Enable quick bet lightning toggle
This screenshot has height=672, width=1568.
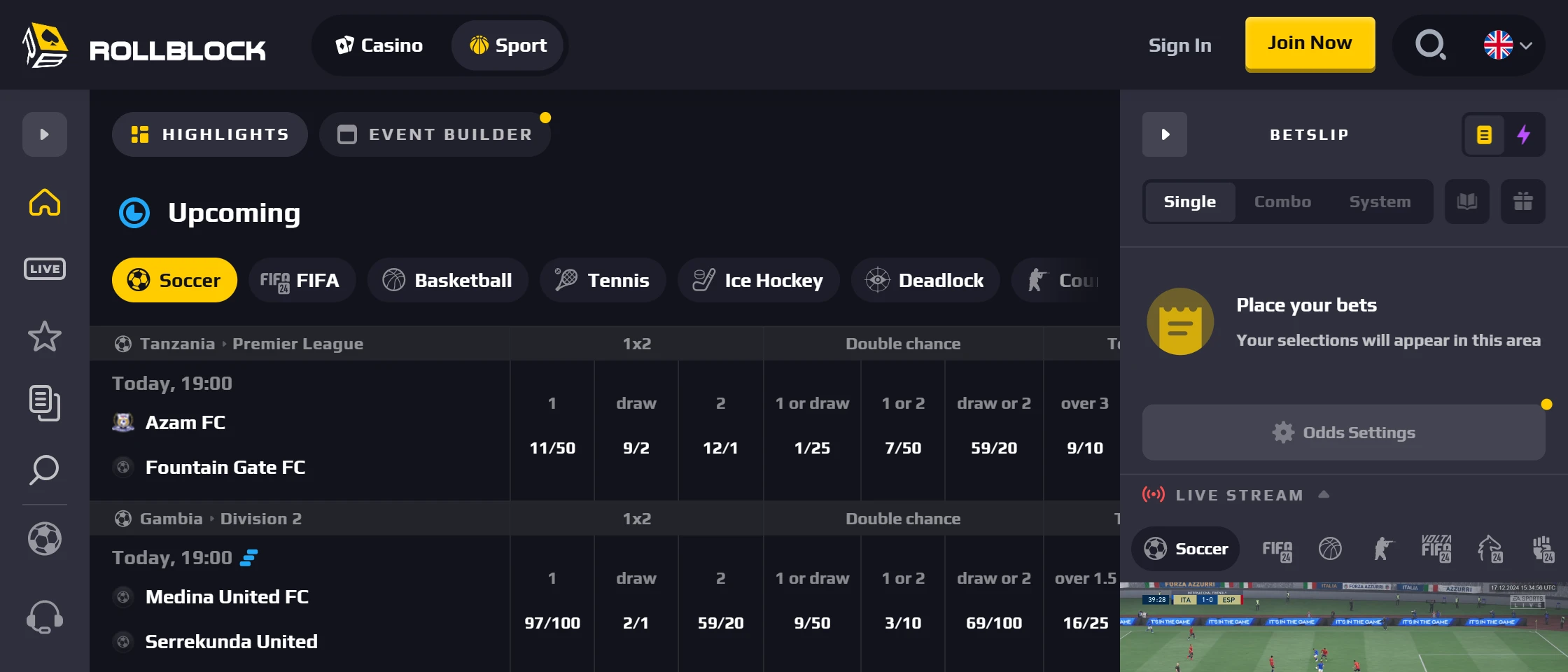coord(1524,134)
